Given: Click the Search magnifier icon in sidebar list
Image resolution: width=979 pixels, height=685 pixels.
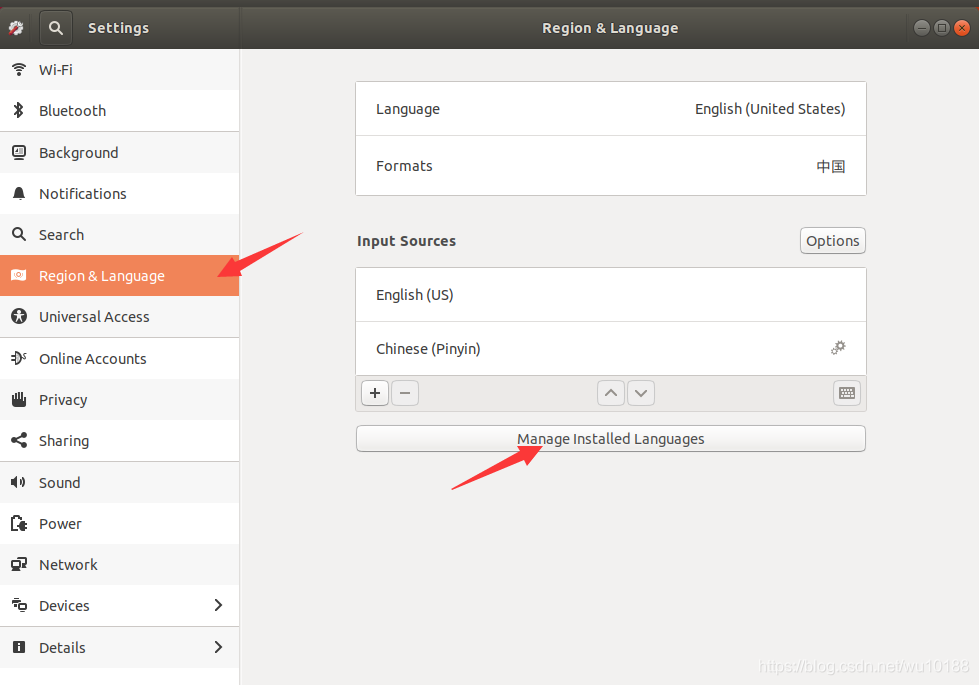Looking at the screenshot, I should (x=19, y=234).
